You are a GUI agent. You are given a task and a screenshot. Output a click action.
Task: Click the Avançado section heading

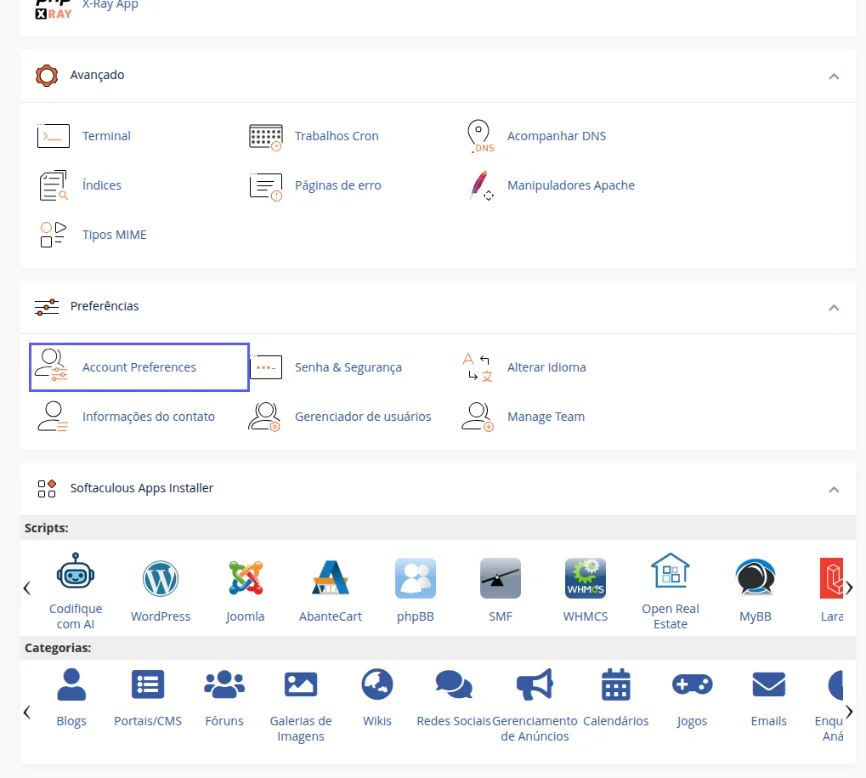click(x=97, y=75)
